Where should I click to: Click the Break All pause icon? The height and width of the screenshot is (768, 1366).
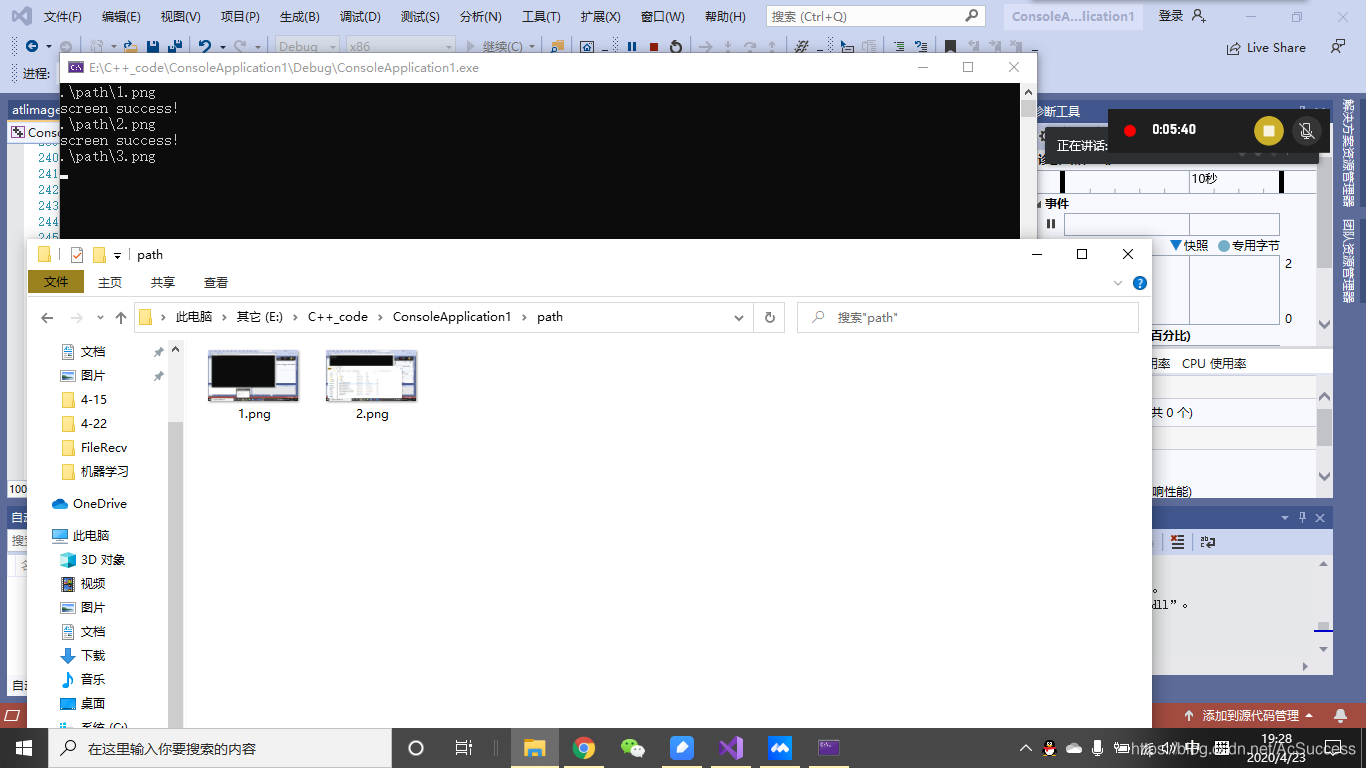631,45
